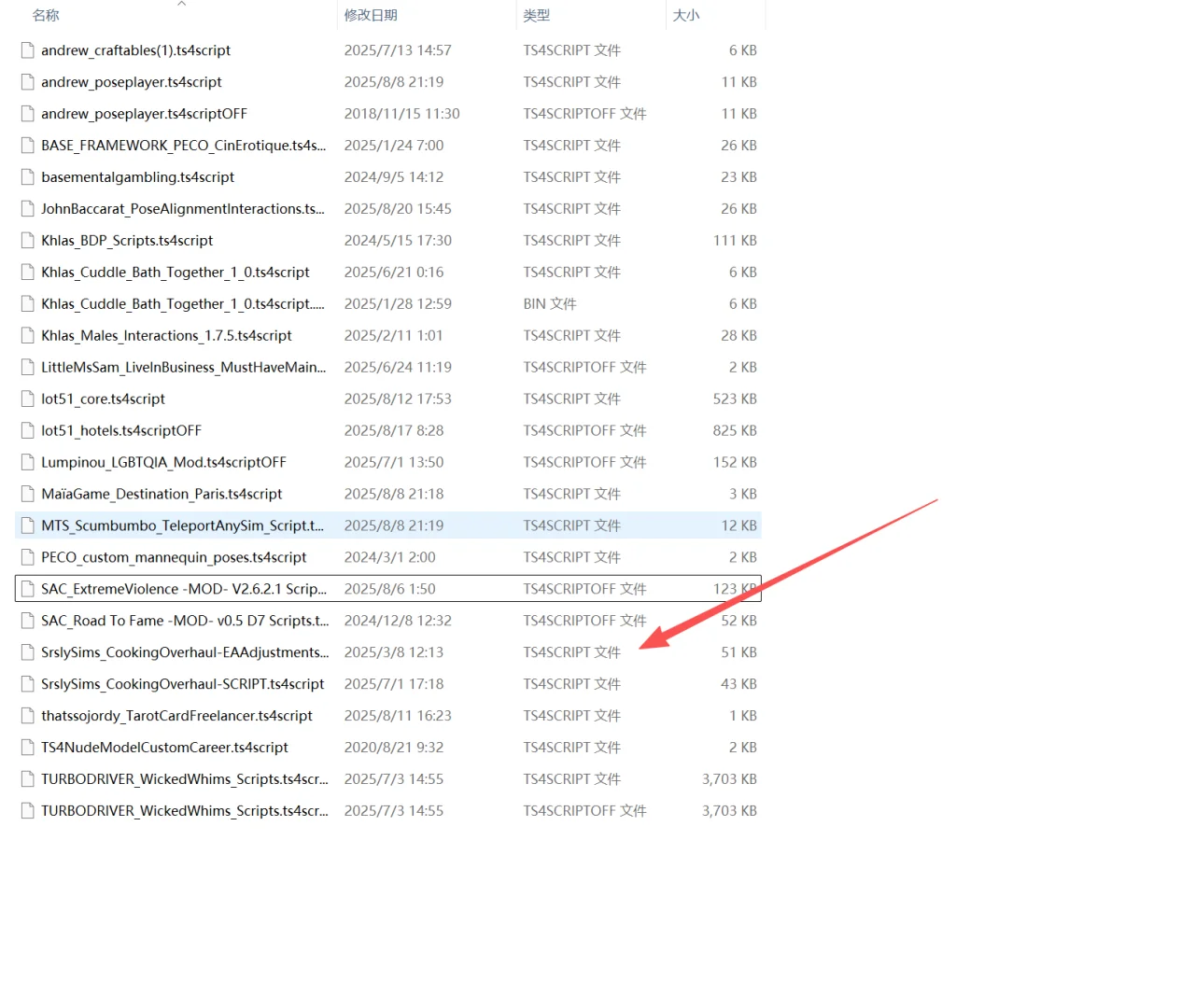Sort files by the 名称 column header
The height and width of the screenshot is (1008, 1181).
tap(46, 15)
